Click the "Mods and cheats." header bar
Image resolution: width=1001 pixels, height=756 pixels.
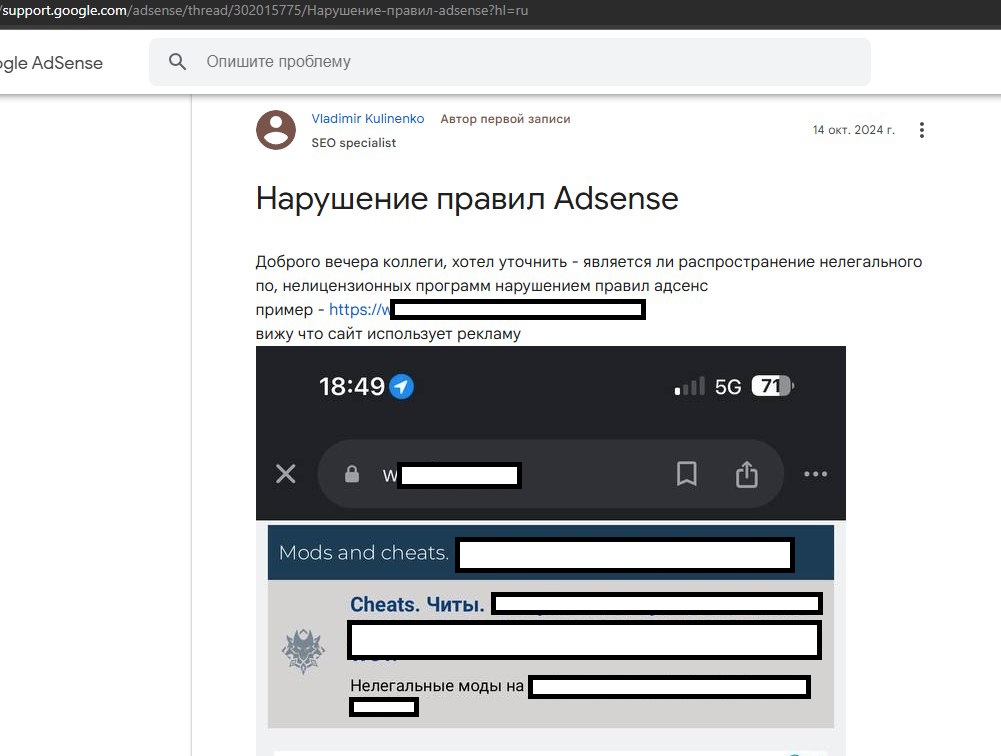point(364,553)
